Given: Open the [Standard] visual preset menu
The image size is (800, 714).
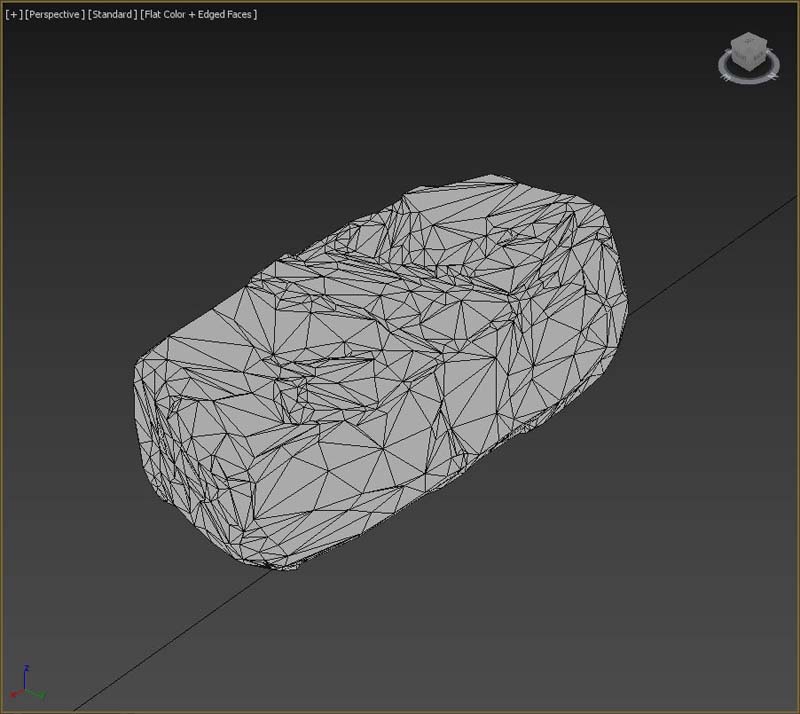Looking at the screenshot, I should [x=112, y=15].
